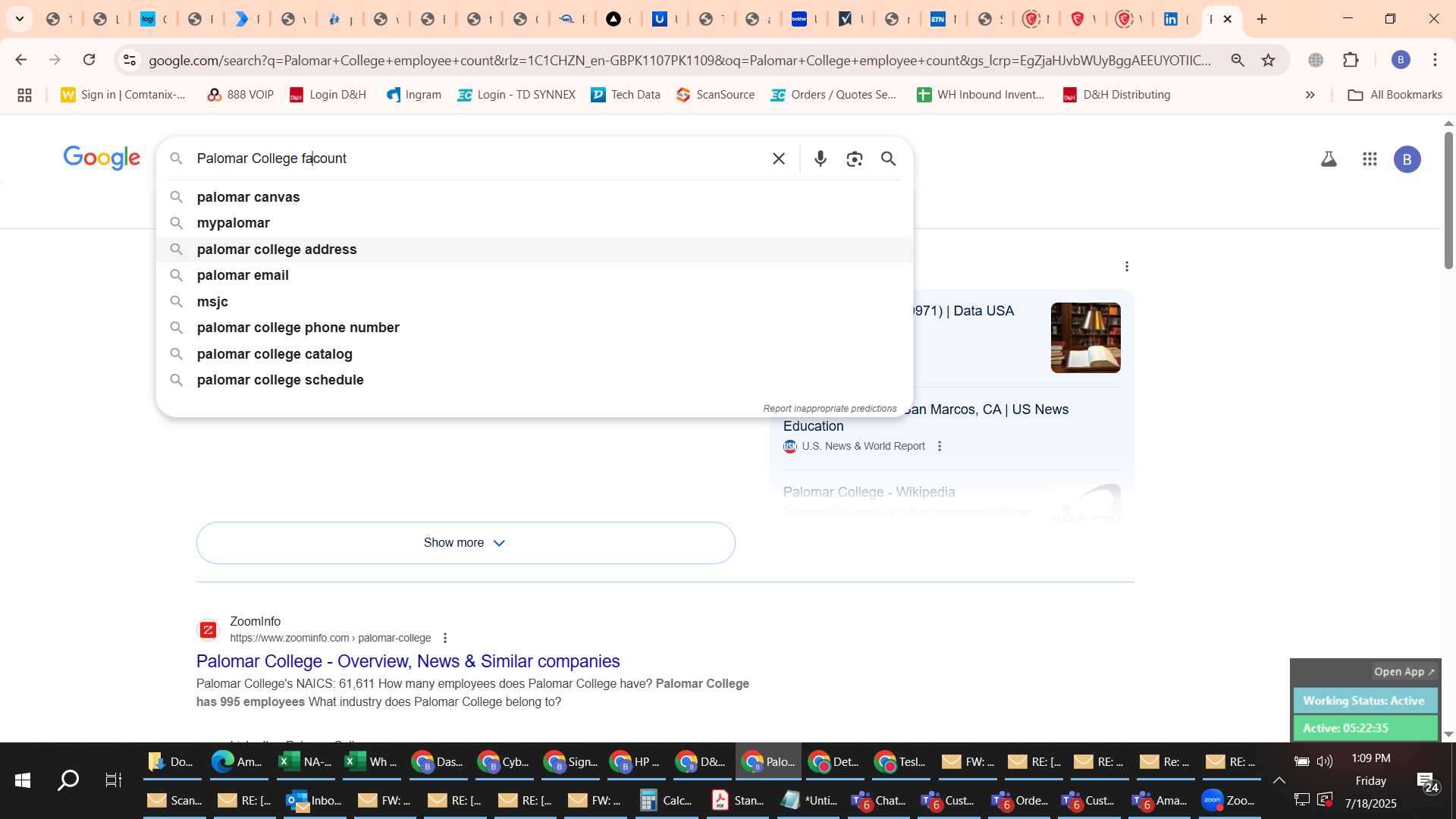The width and height of the screenshot is (1456, 819).
Task: Select palomar college catalog suggestion
Action: click(535, 354)
